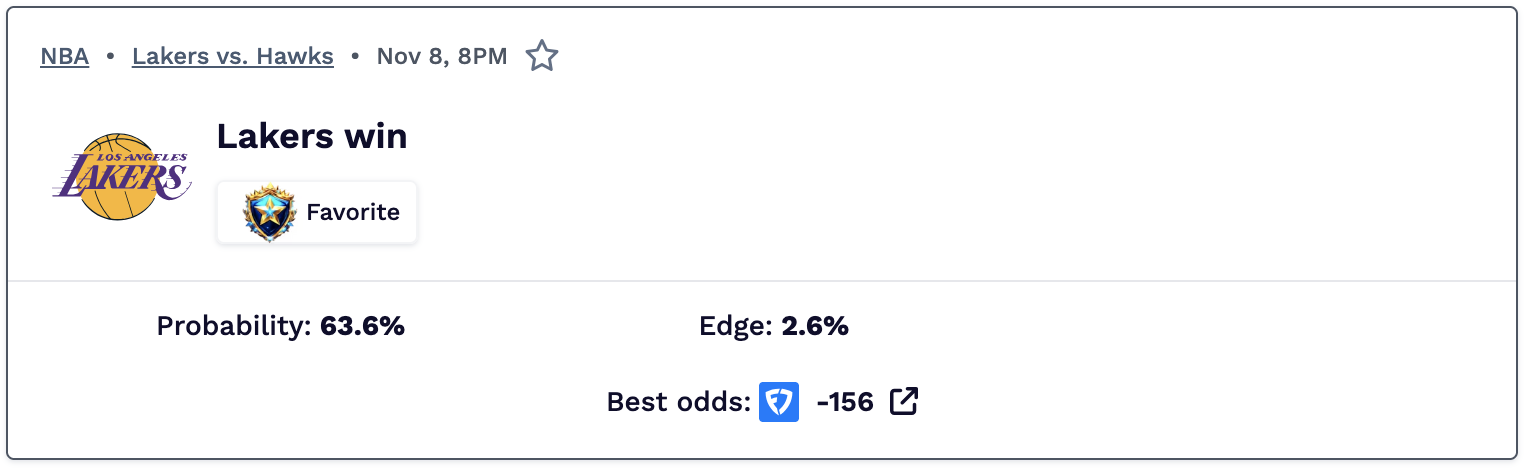Image resolution: width=1526 pixels, height=470 pixels.
Task: Click the "Favorite" badge label text
Action: point(353,213)
